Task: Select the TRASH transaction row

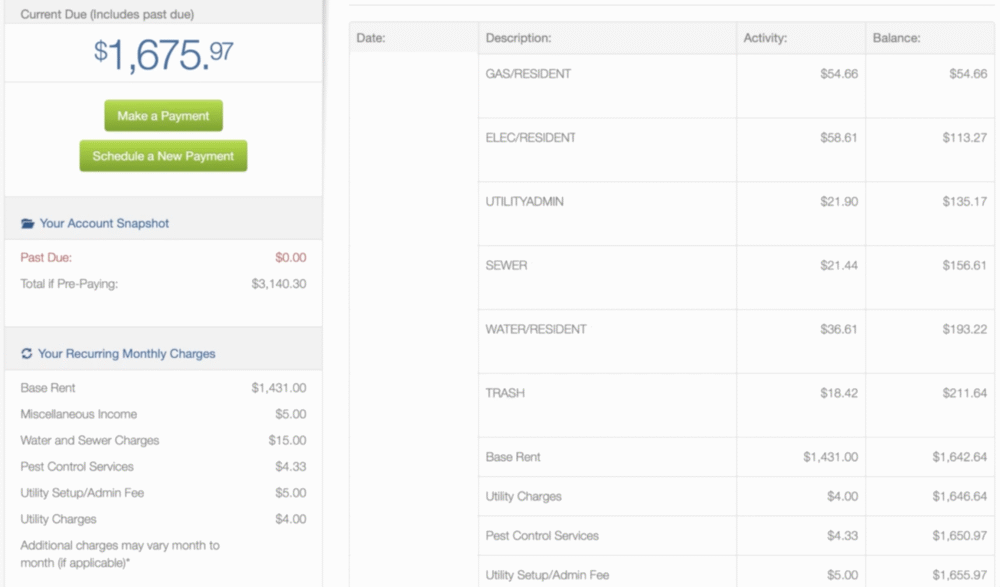Action: [x=504, y=393]
